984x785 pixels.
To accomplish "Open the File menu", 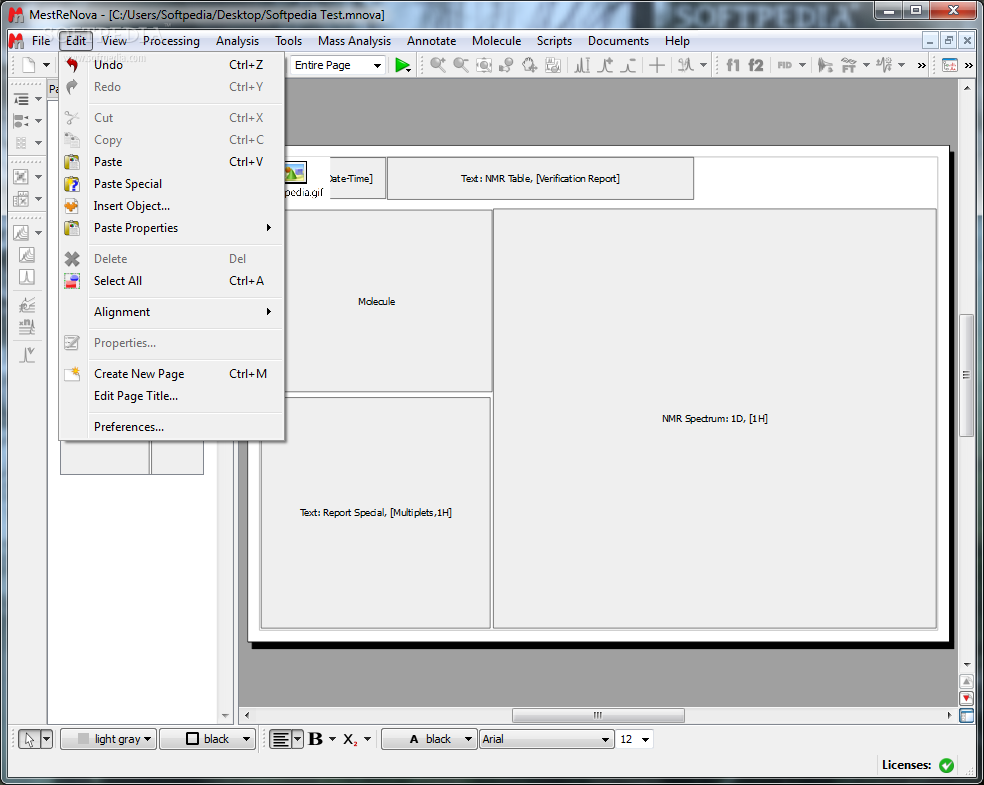I will click(x=41, y=41).
